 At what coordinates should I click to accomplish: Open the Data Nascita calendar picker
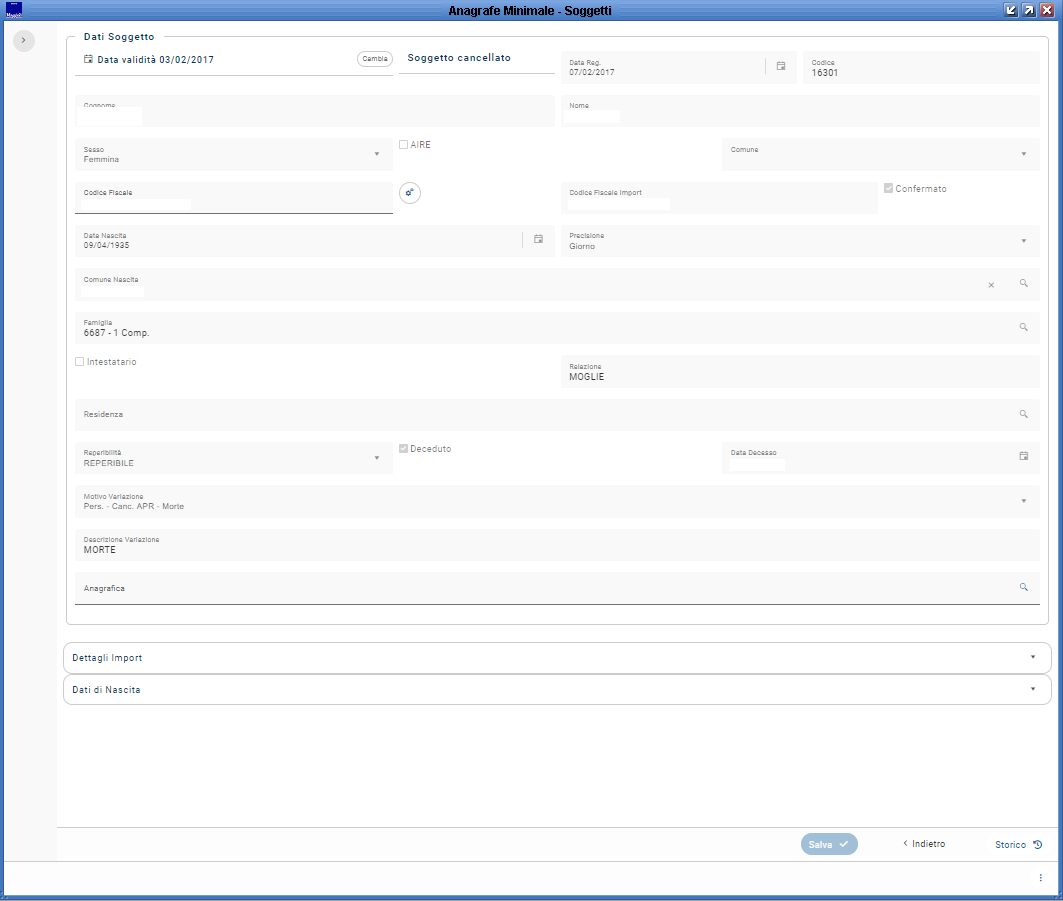[x=538, y=239]
